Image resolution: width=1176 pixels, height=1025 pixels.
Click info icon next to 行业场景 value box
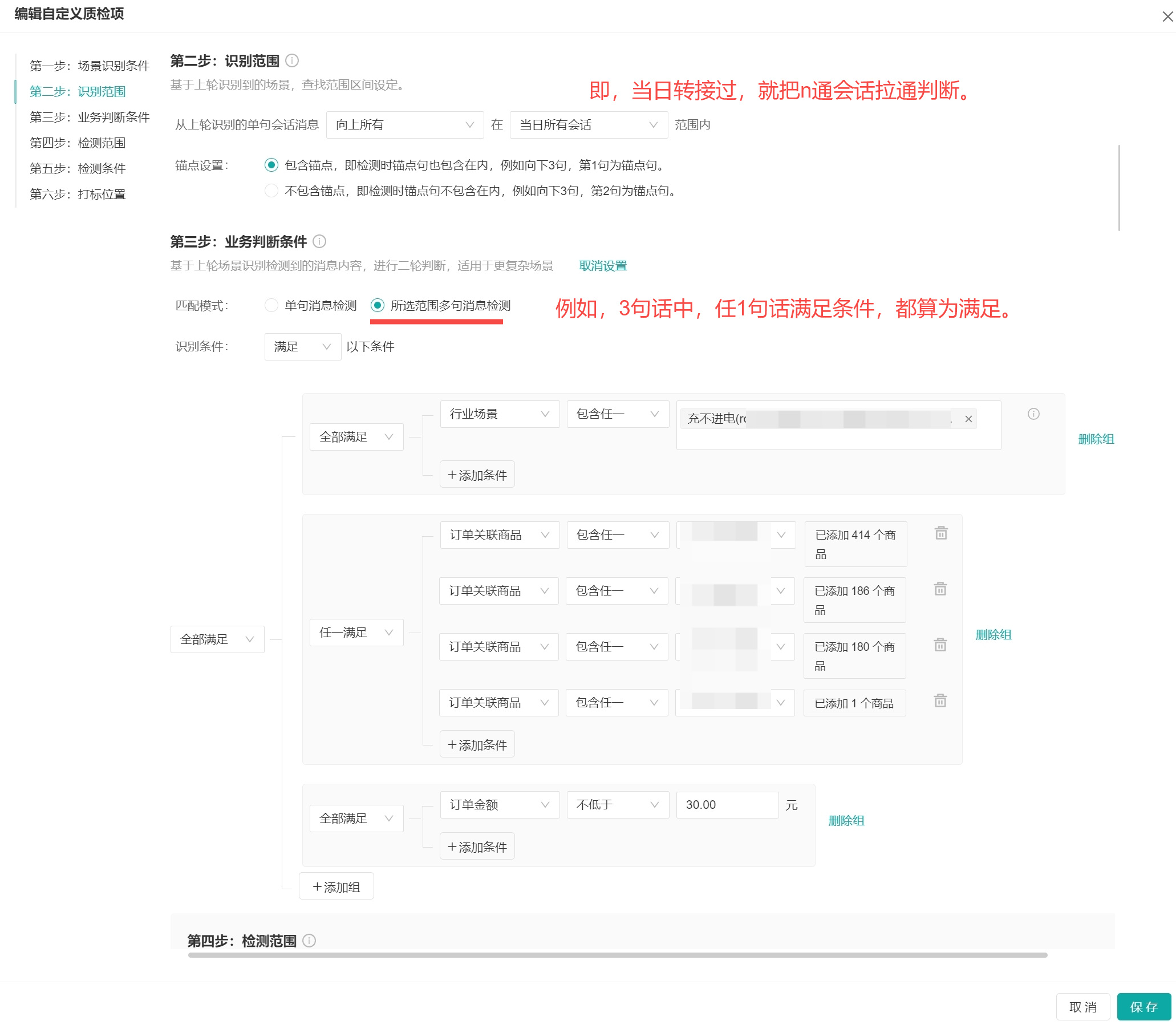pyautogui.click(x=1033, y=414)
